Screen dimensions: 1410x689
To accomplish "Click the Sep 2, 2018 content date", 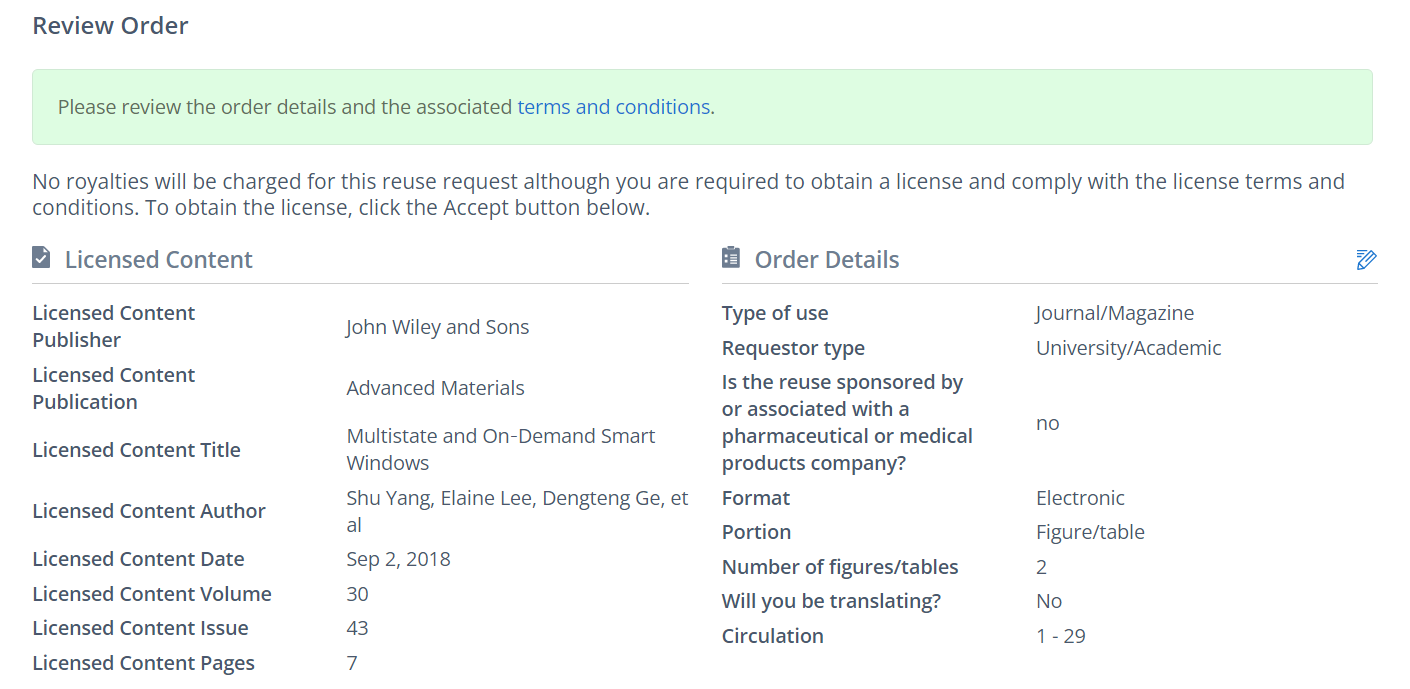I will [x=398, y=559].
